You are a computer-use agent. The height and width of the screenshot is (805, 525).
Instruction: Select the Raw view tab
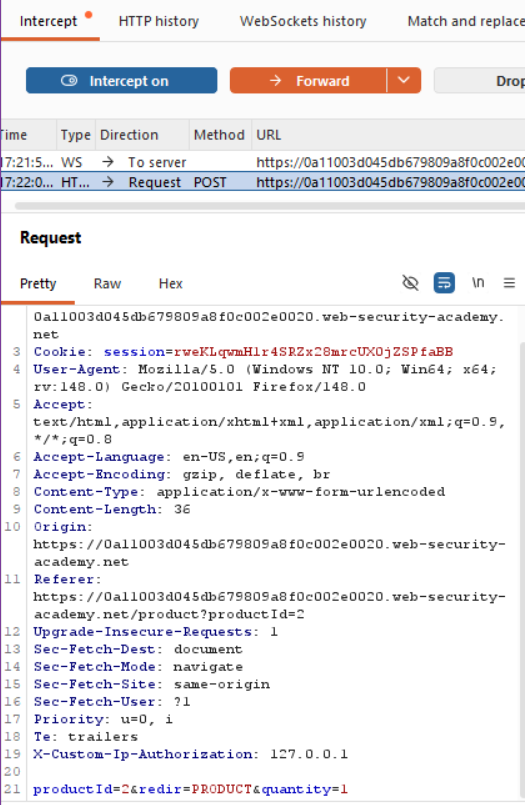click(107, 284)
